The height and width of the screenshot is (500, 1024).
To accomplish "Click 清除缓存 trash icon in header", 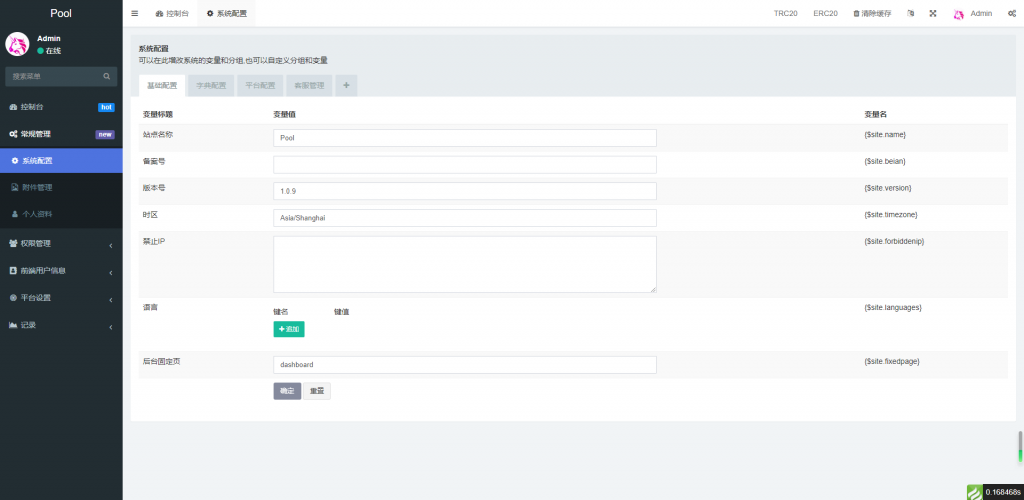I will point(856,13).
